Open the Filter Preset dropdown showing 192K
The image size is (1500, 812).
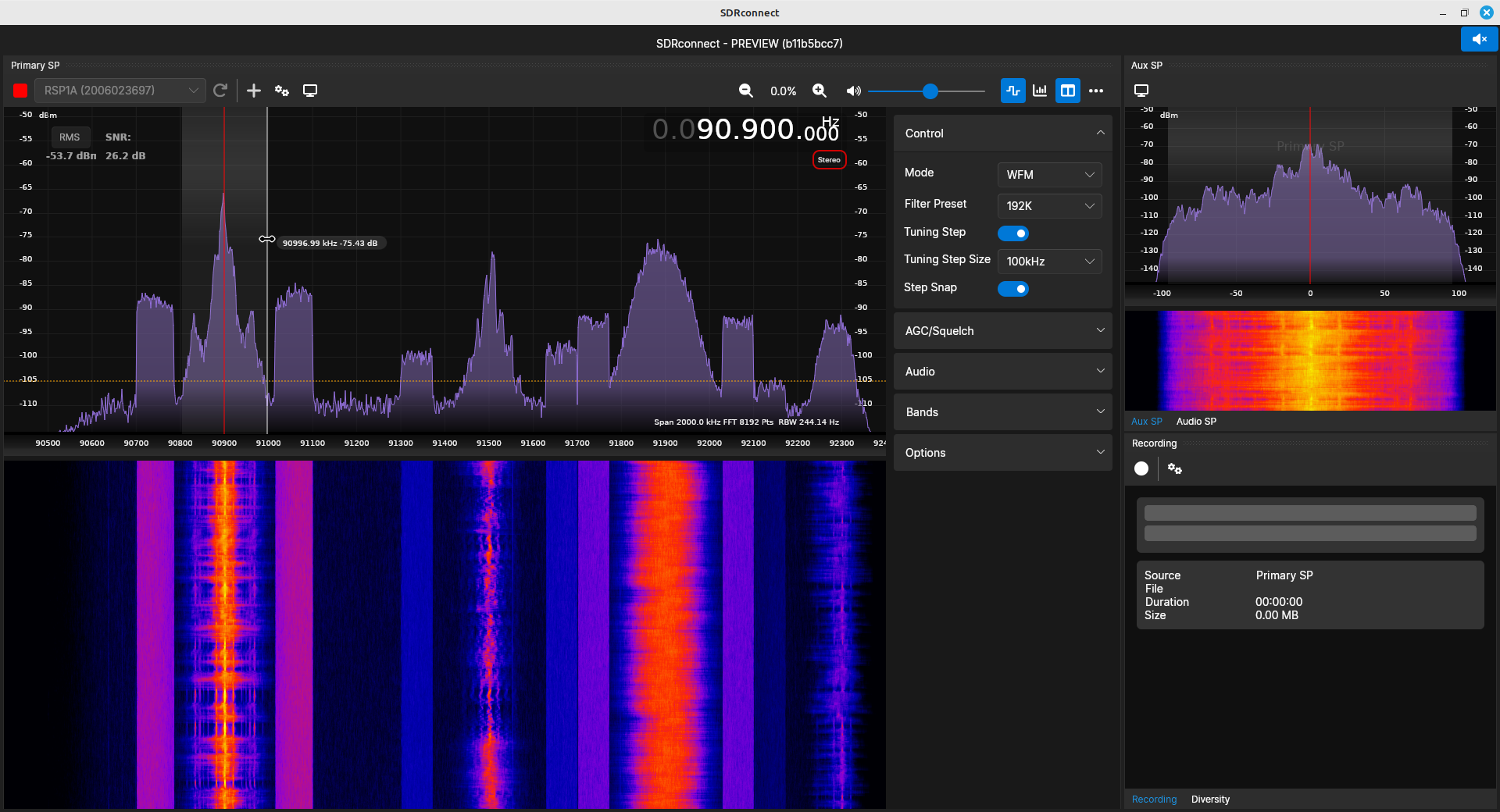click(1049, 205)
